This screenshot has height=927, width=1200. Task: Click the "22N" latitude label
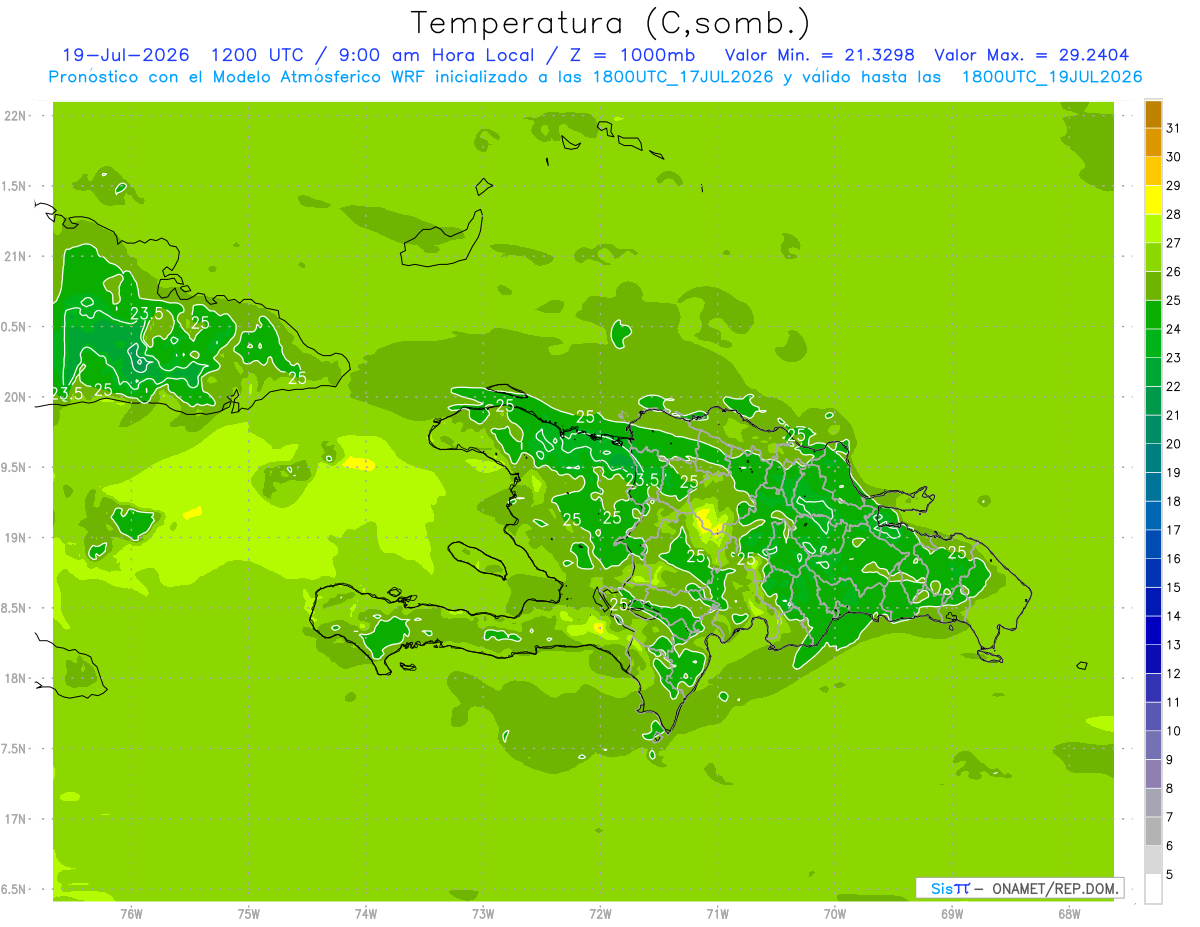[15, 116]
